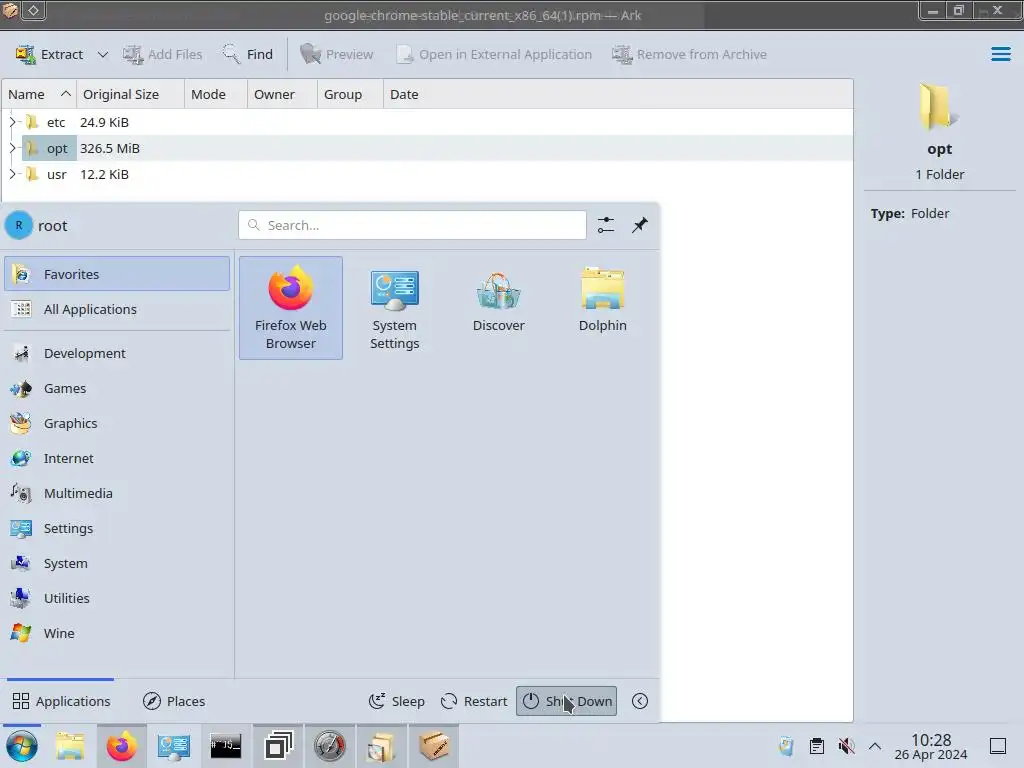1024x768 pixels.
Task: Click the Restart button
Action: [474, 701]
